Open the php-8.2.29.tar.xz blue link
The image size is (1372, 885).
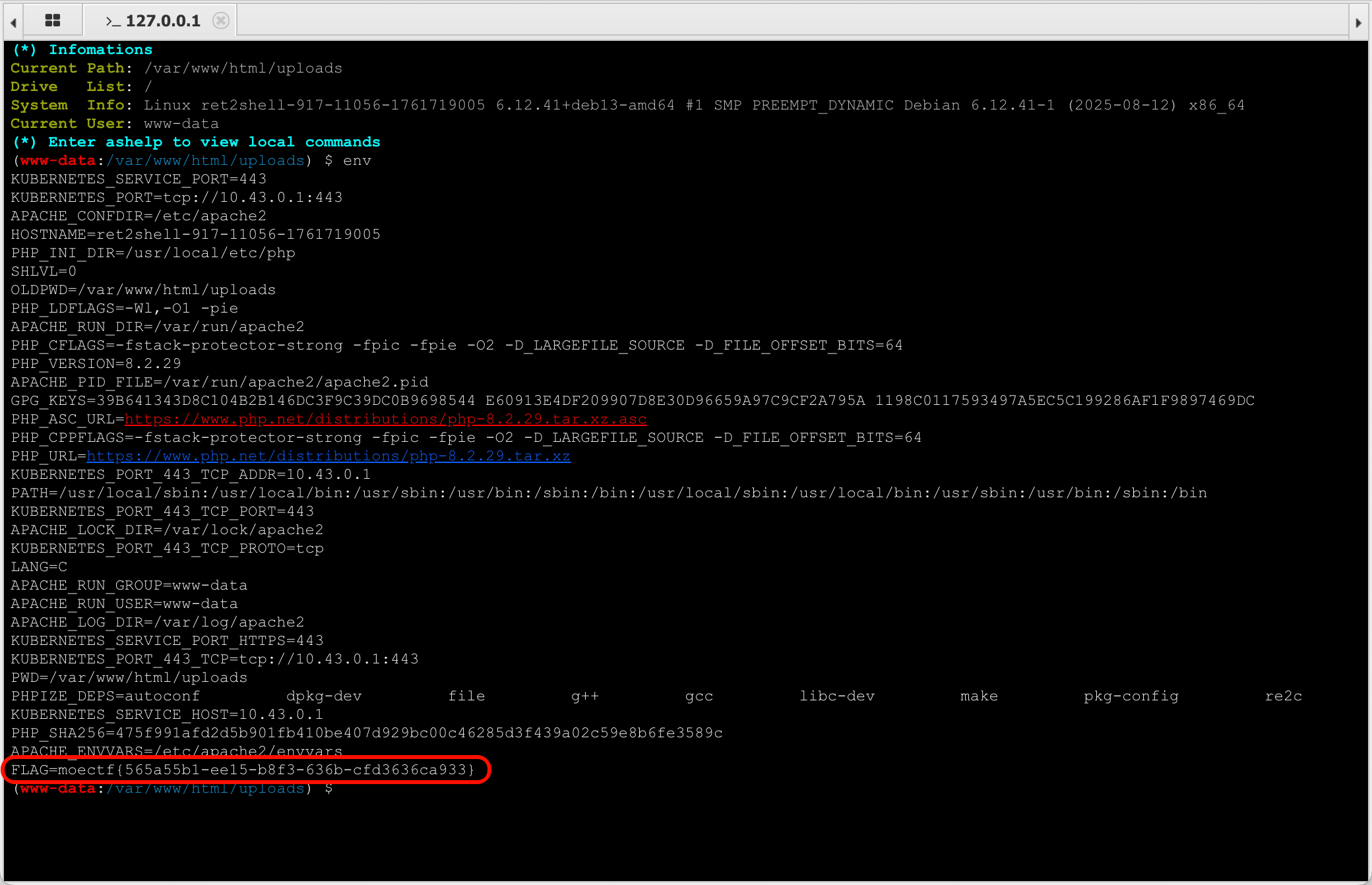pyautogui.click(x=328, y=456)
